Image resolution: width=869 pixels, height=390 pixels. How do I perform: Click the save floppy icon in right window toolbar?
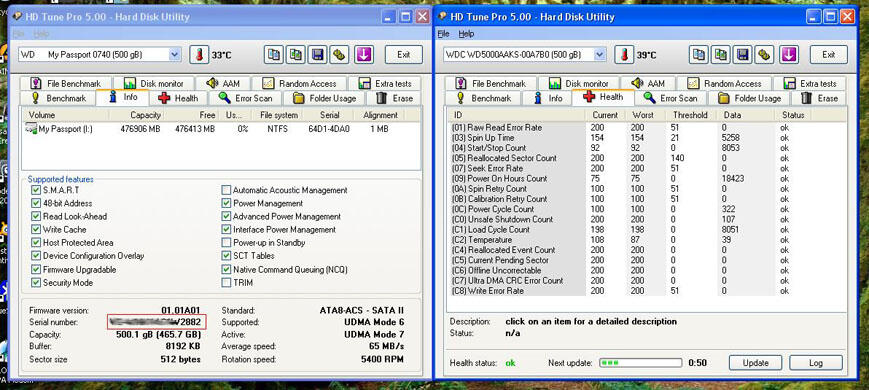[743, 54]
